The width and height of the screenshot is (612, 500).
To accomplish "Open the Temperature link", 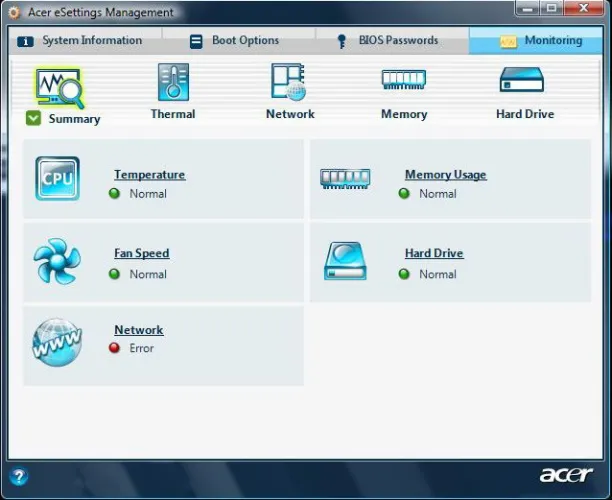I will [149, 174].
